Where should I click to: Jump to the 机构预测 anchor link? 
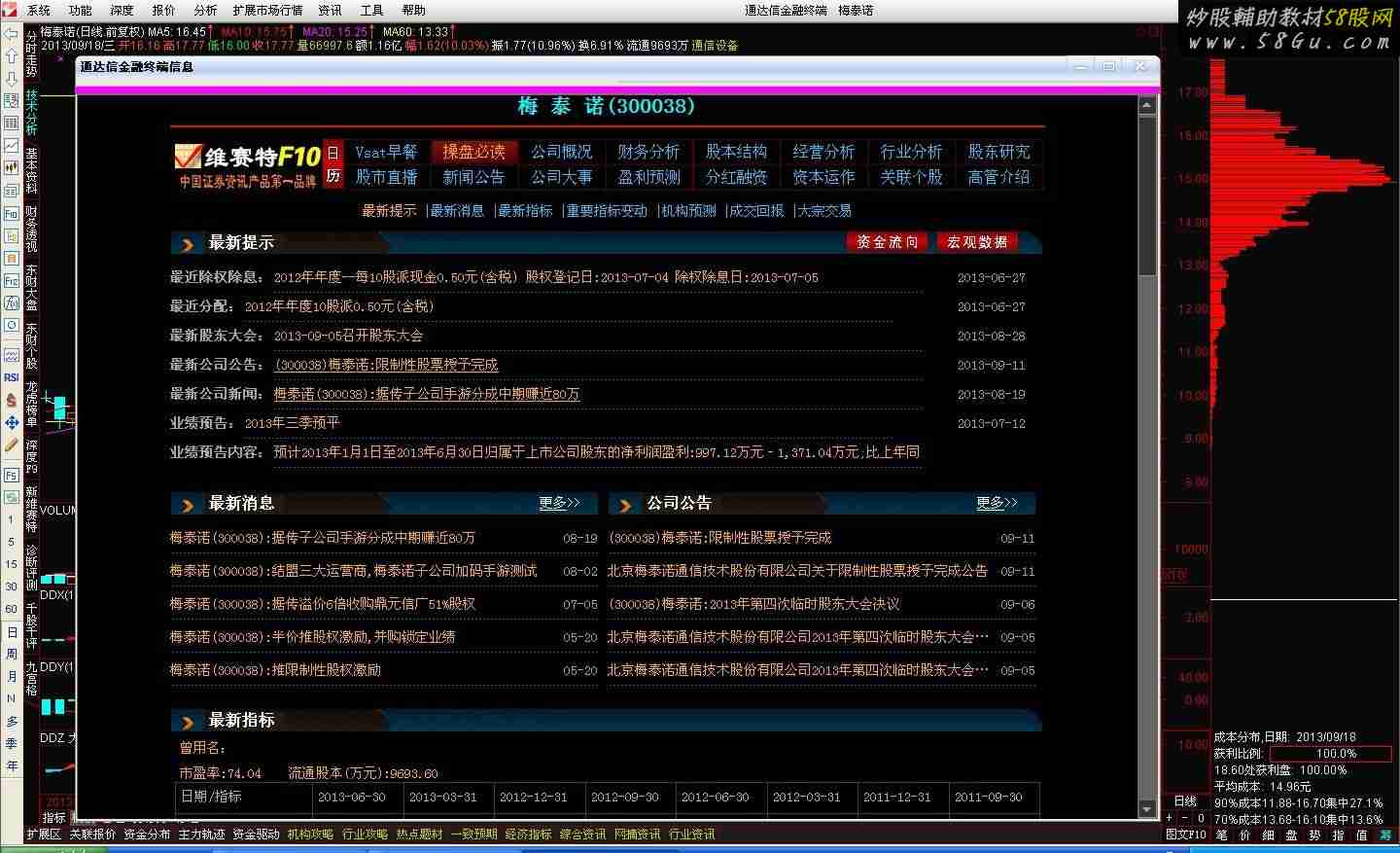click(688, 210)
